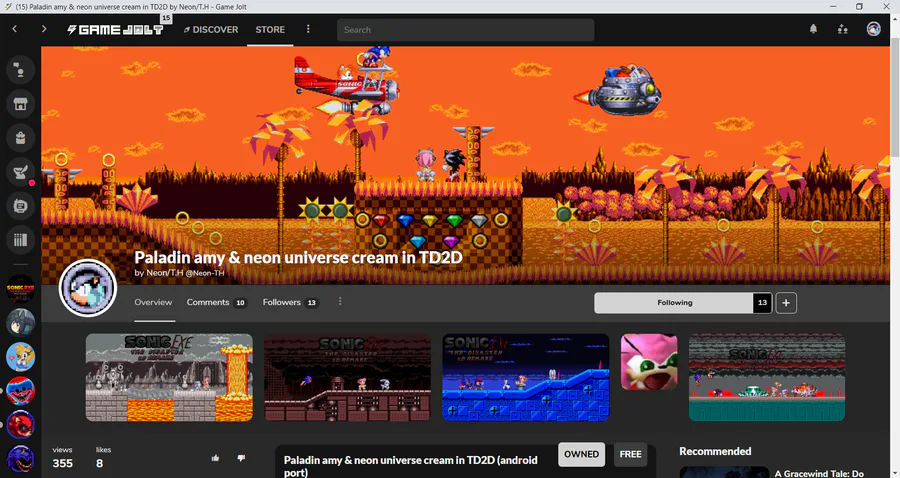Open recommended game A Gracewind Tale

(819, 473)
